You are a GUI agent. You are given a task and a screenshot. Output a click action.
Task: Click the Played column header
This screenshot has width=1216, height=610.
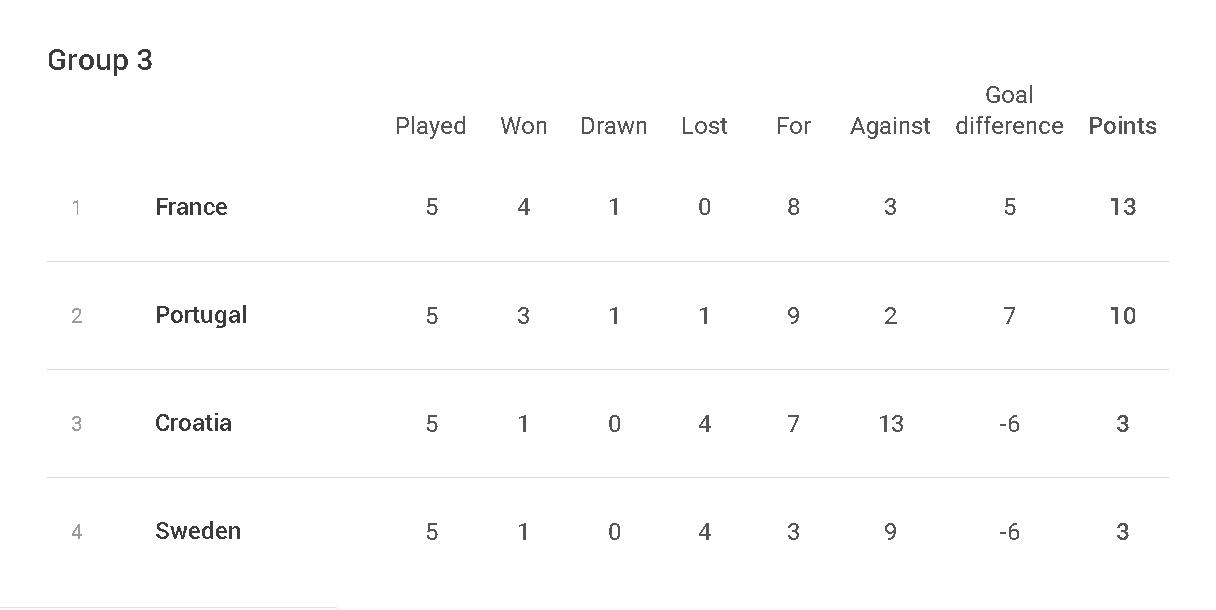tap(431, 126)
